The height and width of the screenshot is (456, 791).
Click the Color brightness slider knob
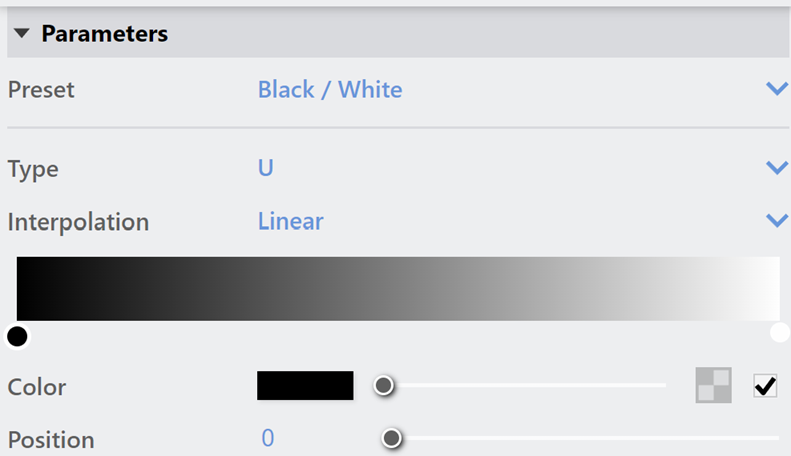384,386
